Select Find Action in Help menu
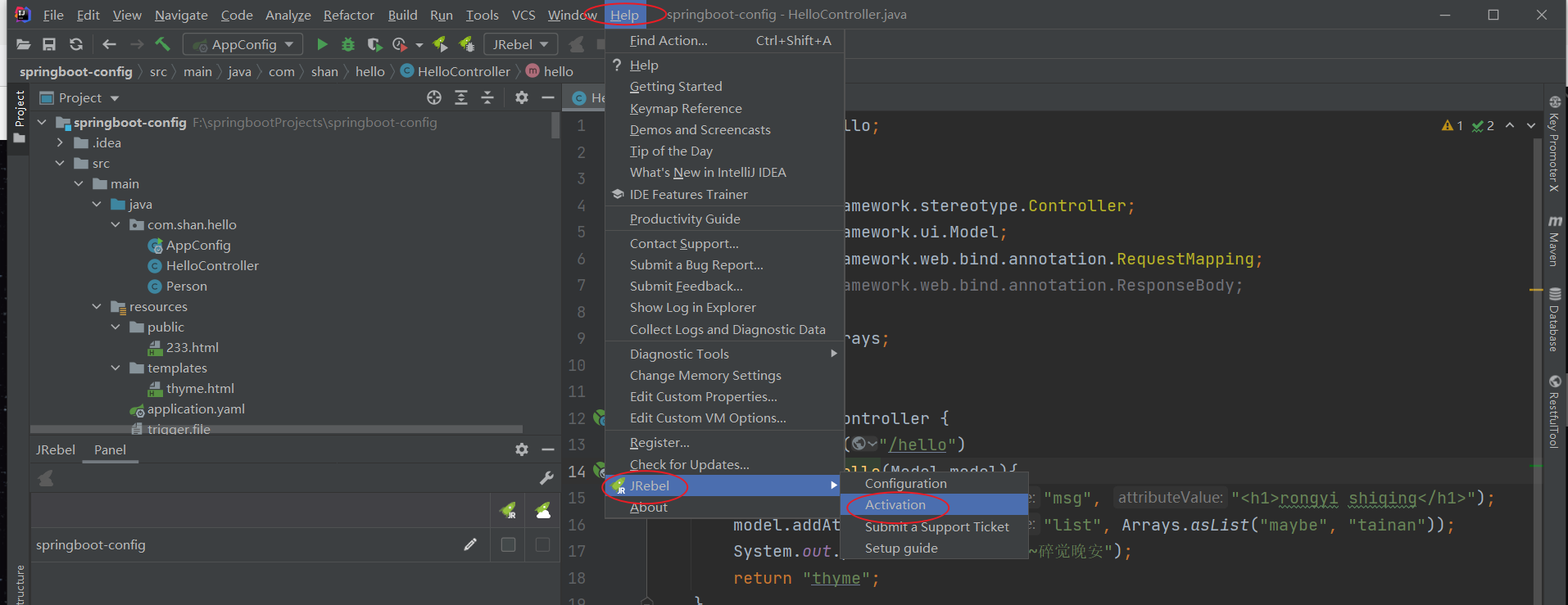This screenshot has height=605, width=1568. pyautogui.click(x=724, y=40)
